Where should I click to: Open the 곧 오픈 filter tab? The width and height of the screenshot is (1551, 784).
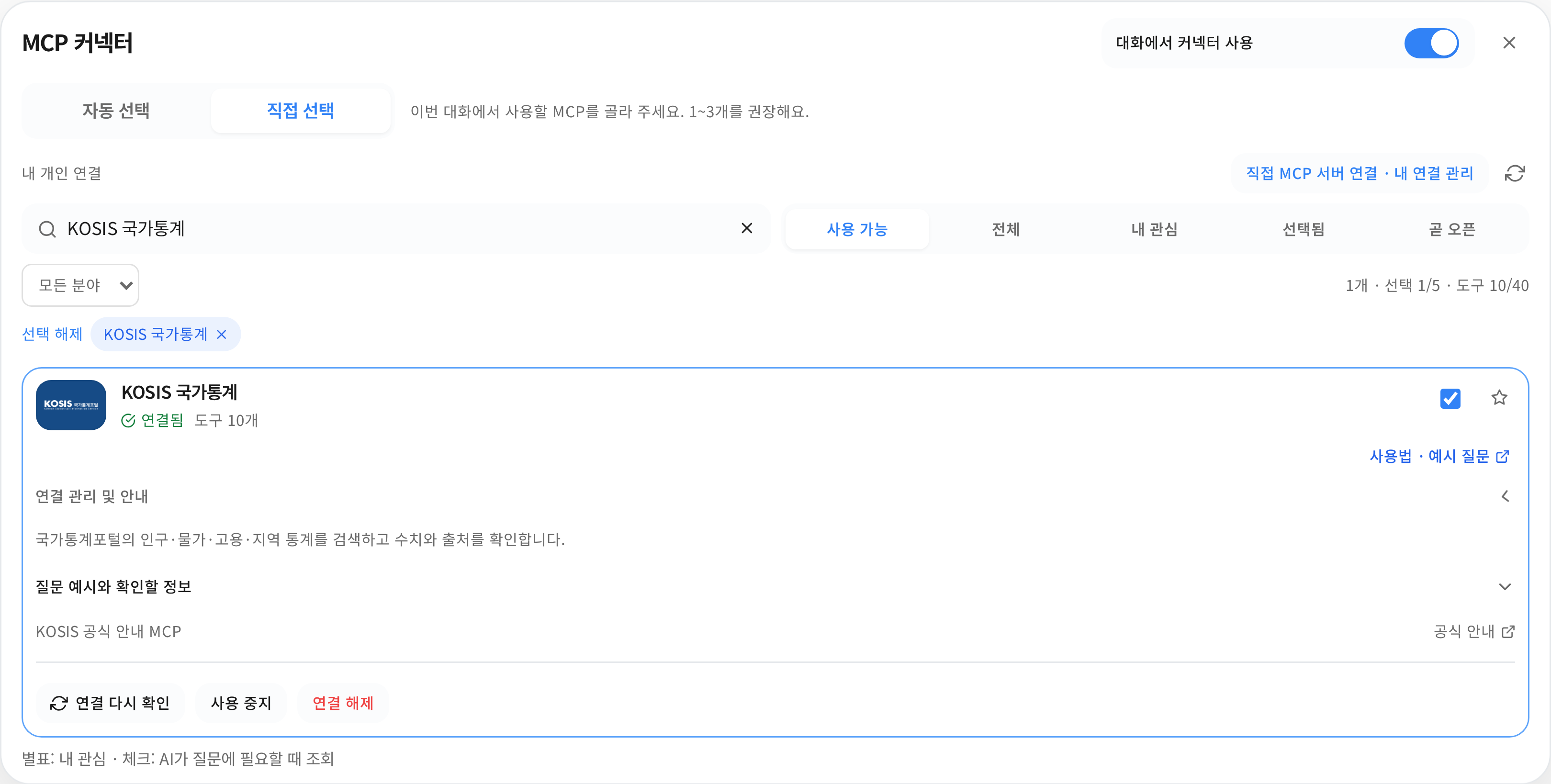tap(1451, 229)
